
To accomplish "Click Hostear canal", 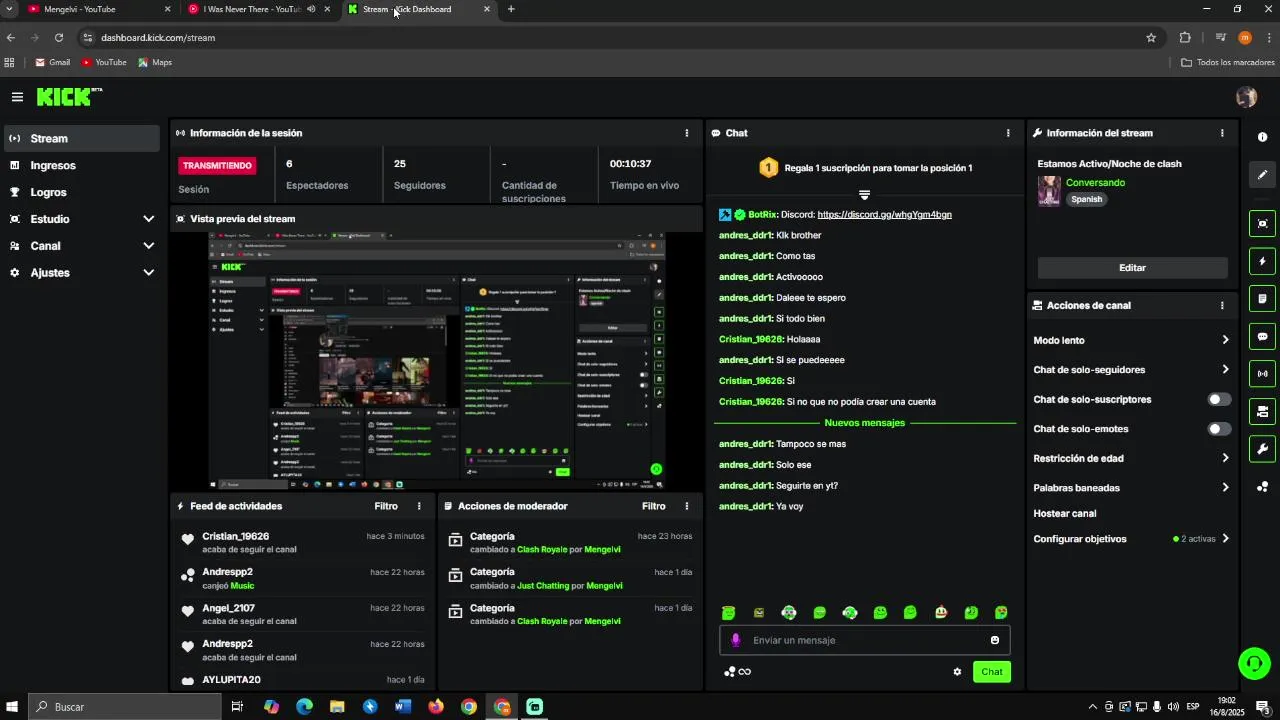I will pos(1065,514).
